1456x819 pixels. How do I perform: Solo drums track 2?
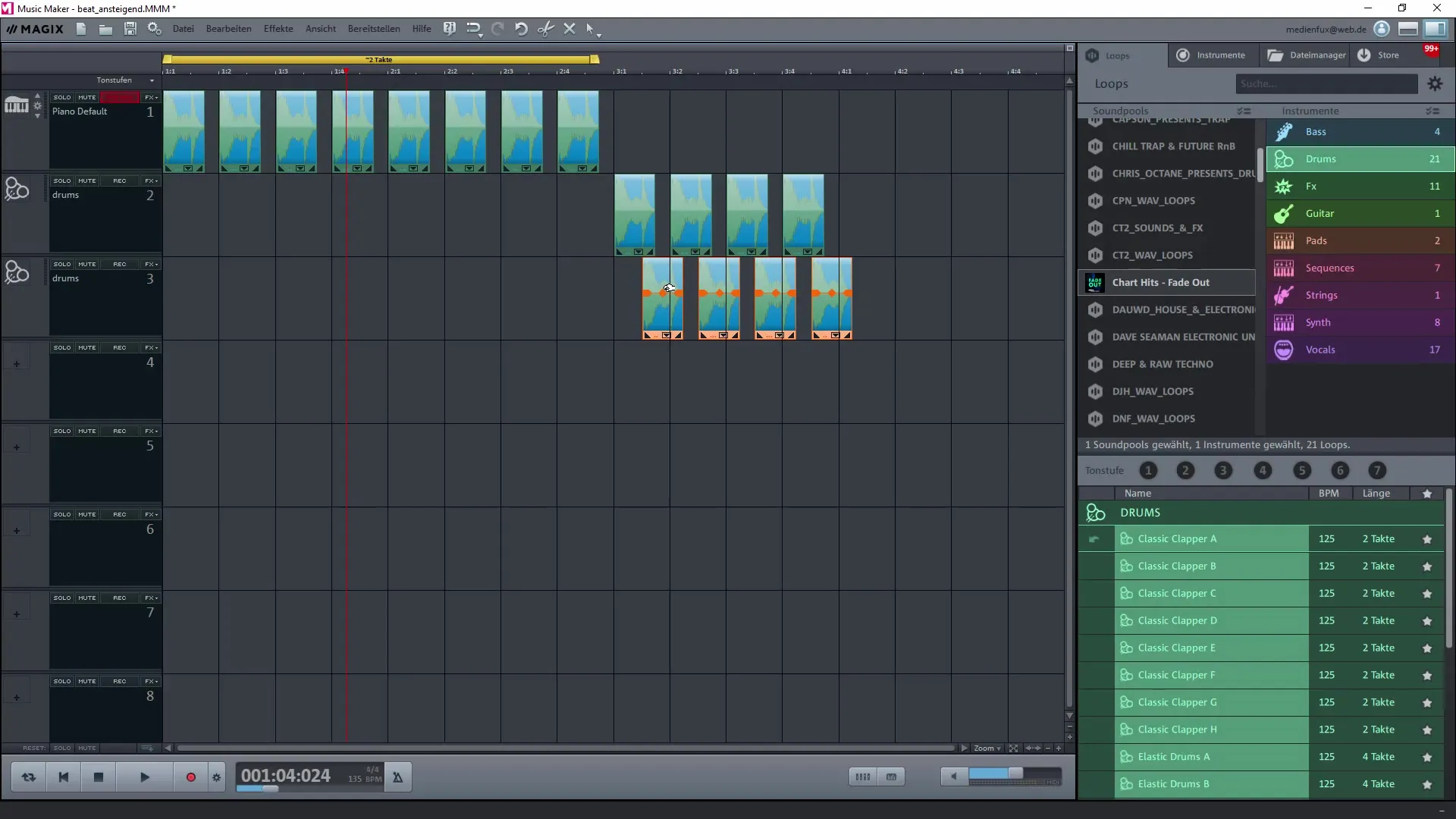(x=62, y=180)
